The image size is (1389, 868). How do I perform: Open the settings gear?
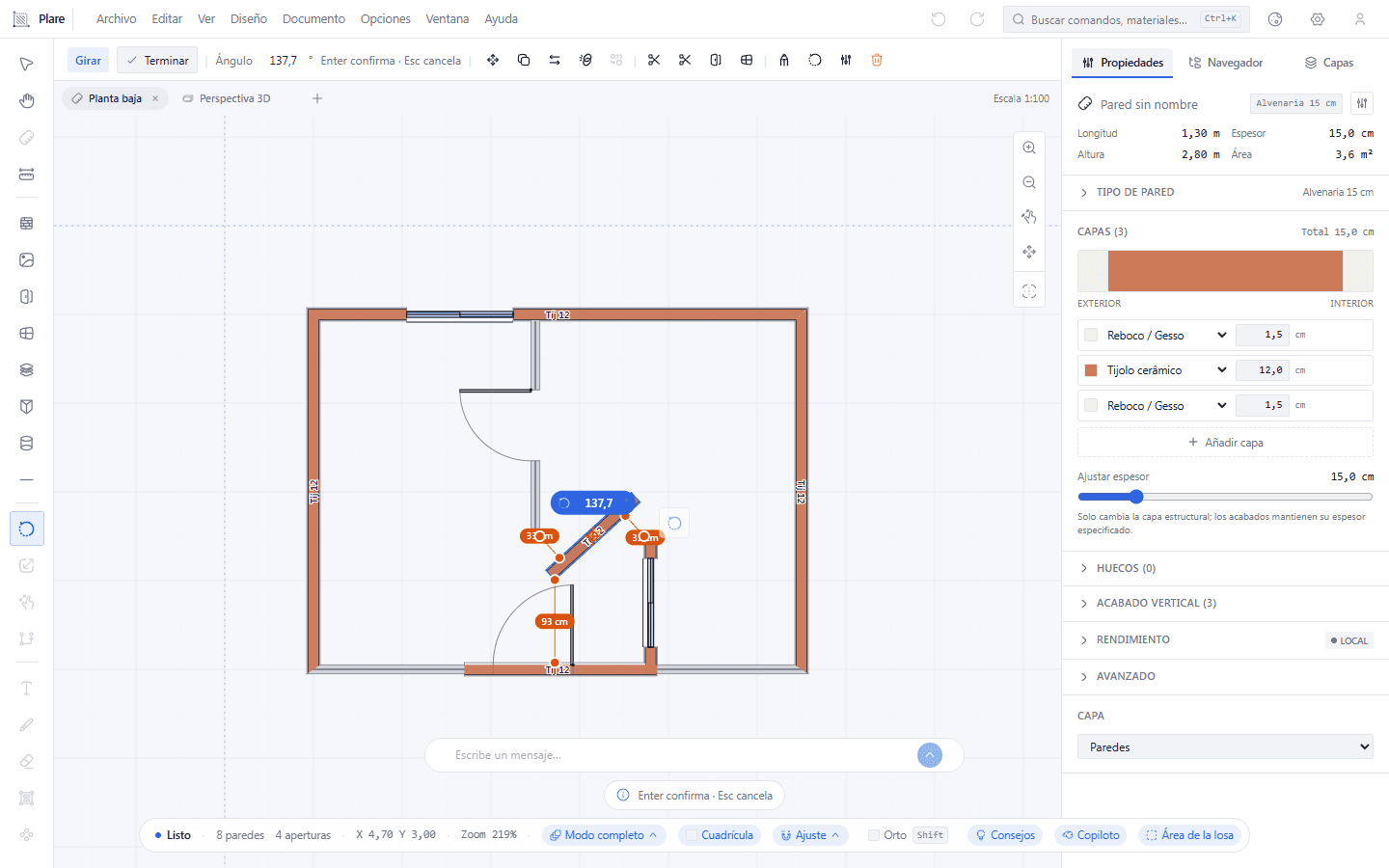point(1318,19)
